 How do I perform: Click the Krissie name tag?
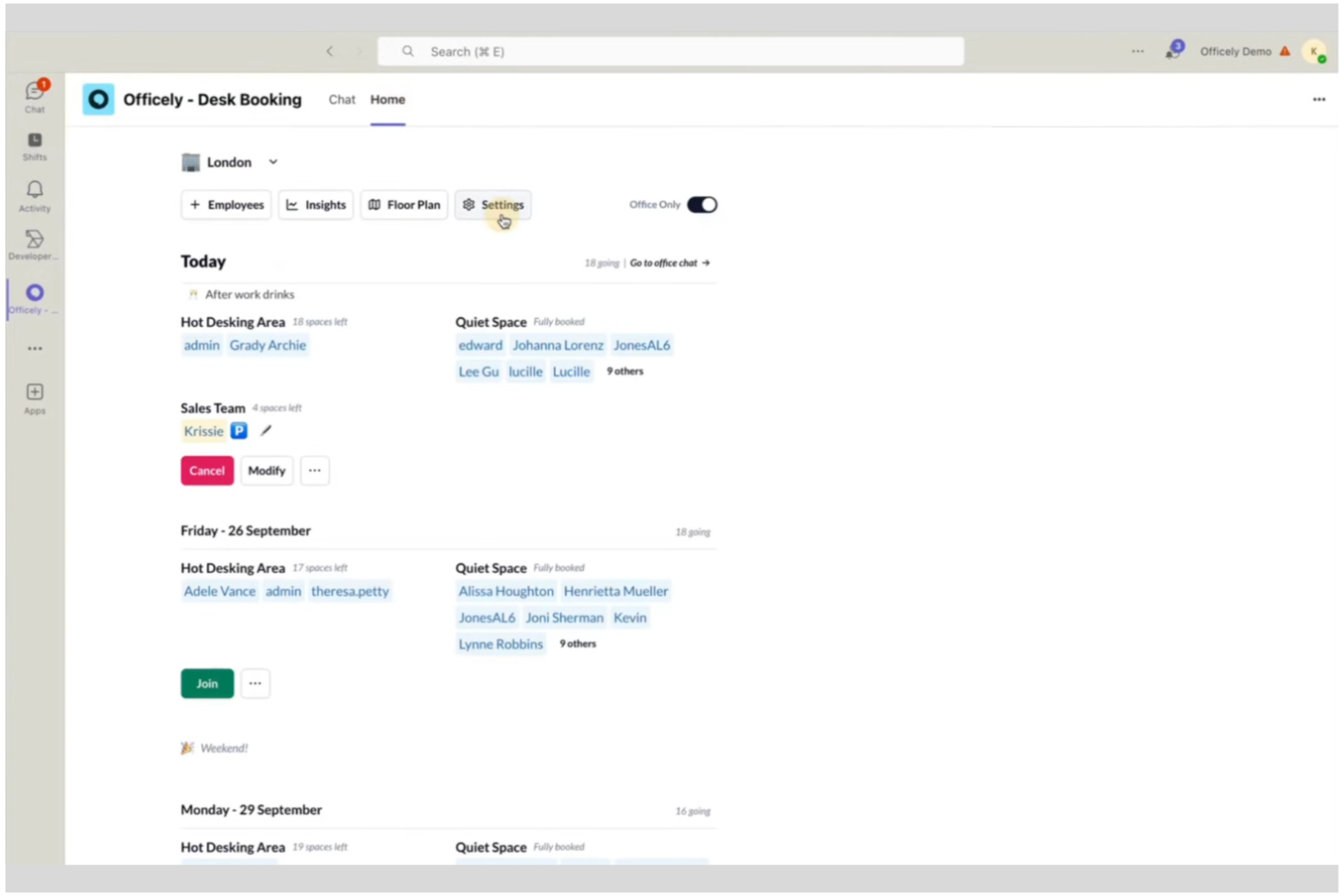point(203,431)
